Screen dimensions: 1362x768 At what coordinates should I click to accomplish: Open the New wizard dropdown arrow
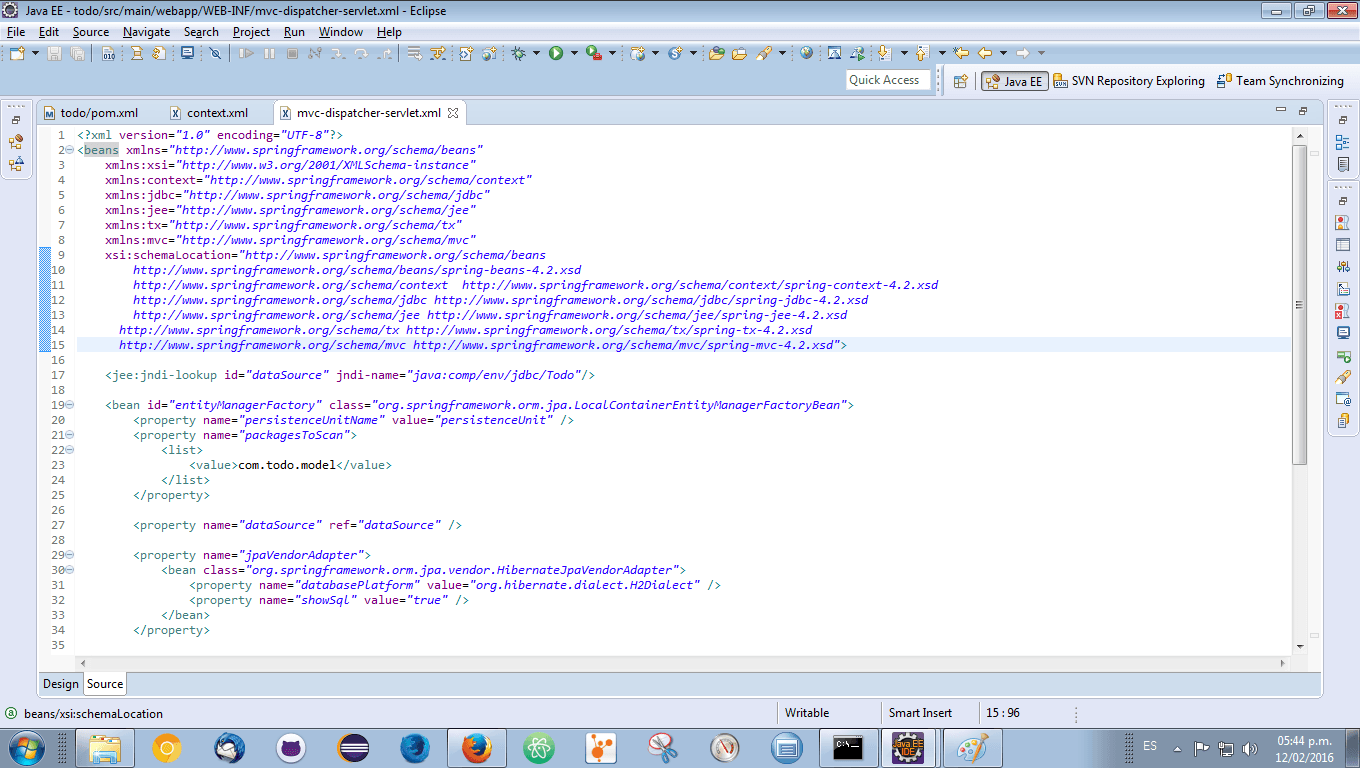(36, 53)
